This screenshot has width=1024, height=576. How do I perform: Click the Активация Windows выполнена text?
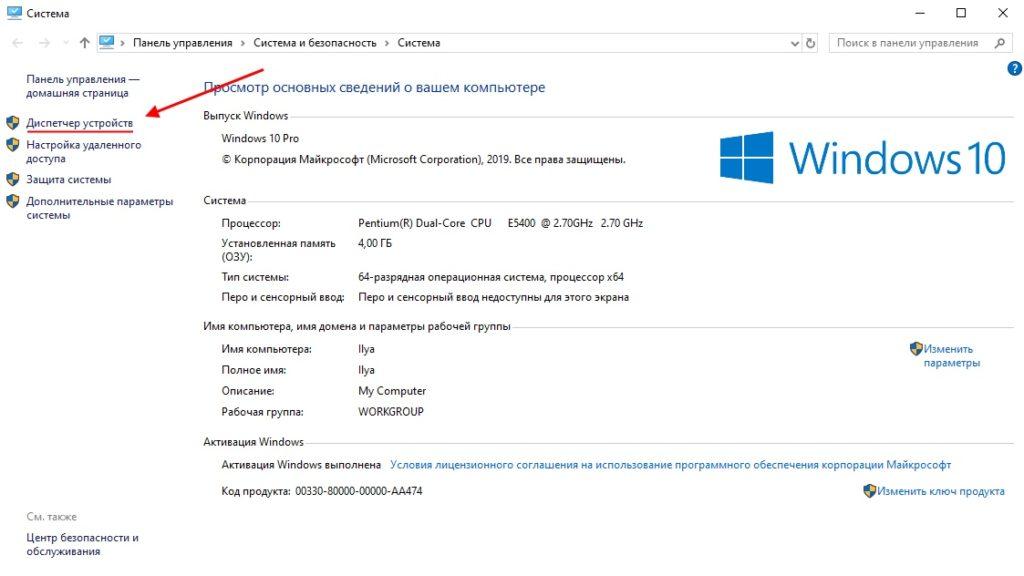301,465
